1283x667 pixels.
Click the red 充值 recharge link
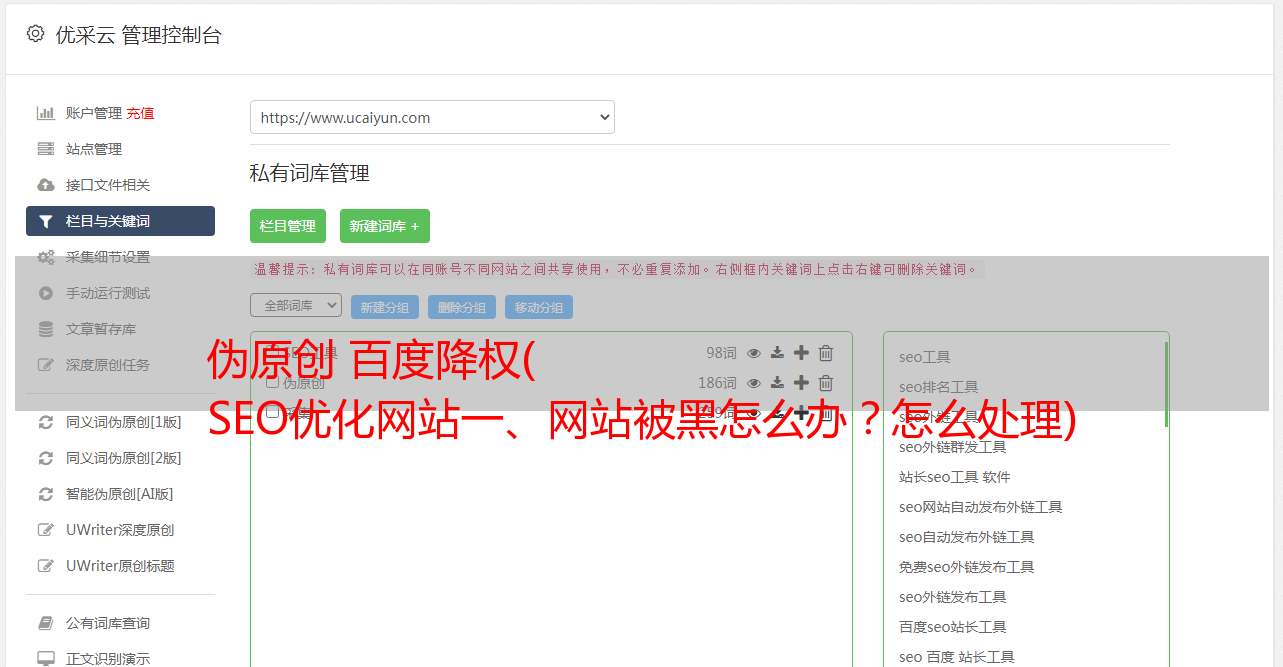(140, 113)
